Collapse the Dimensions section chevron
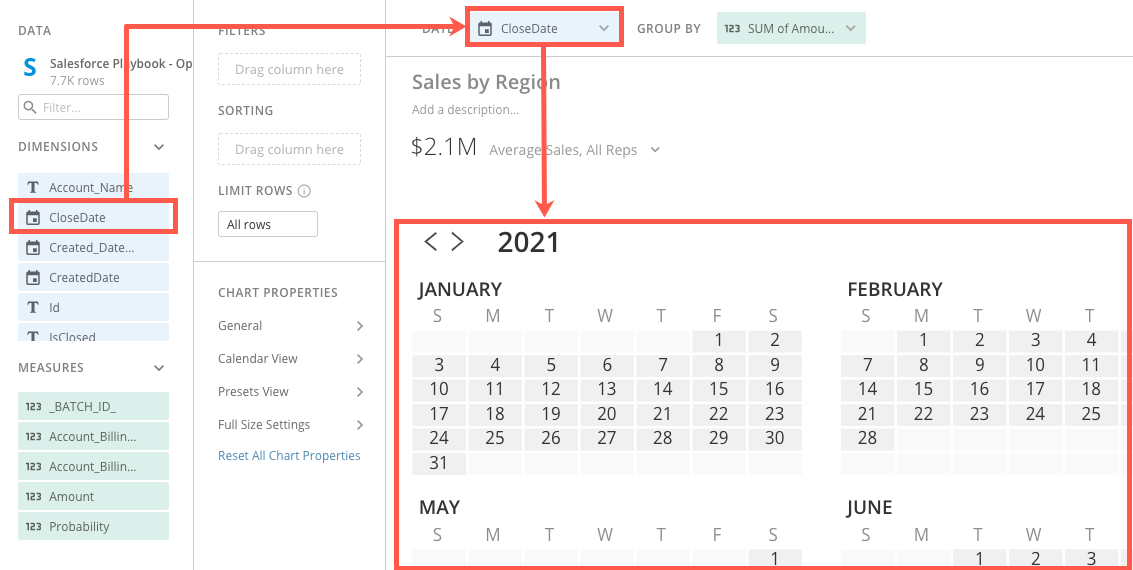This screenshot has height=570, width=1133. 159,147
